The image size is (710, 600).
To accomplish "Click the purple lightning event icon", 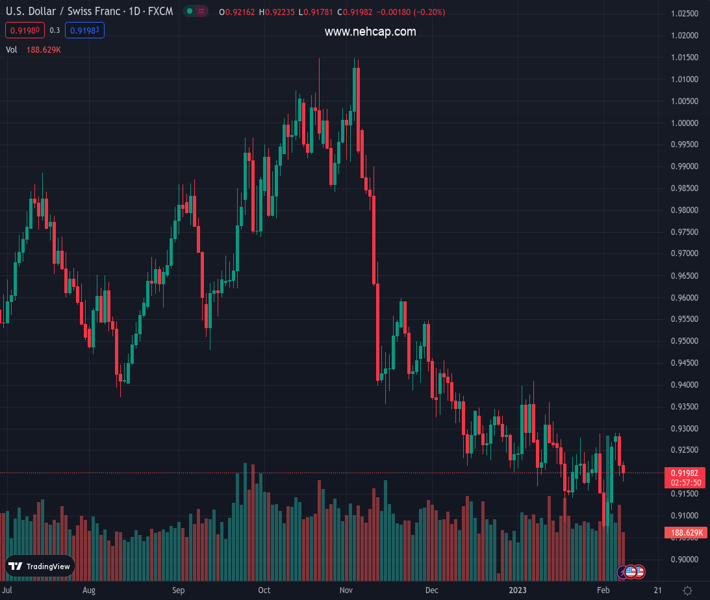I will click(622, 572).
